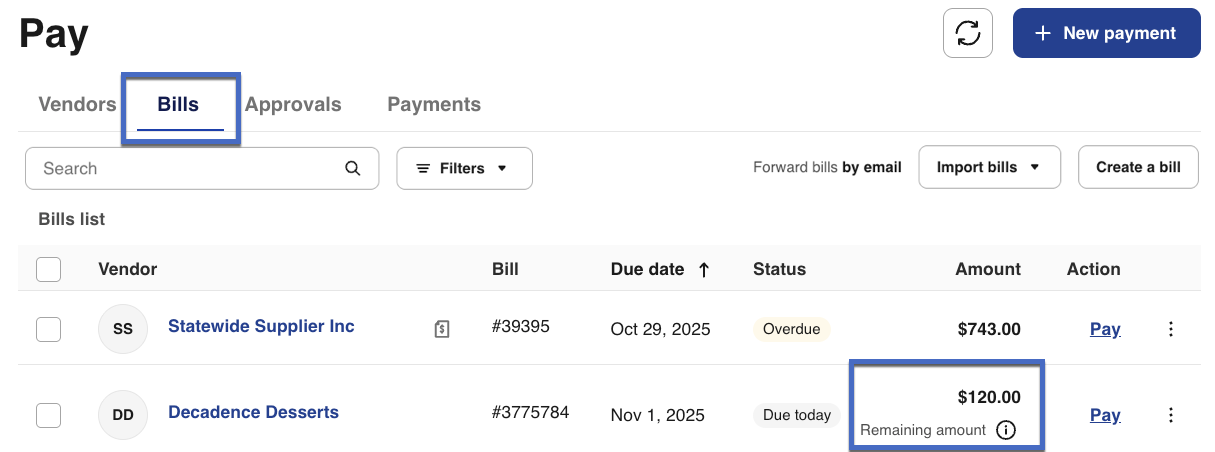
Task: Click the refresh sync icon button
Action: pos(967,33)
